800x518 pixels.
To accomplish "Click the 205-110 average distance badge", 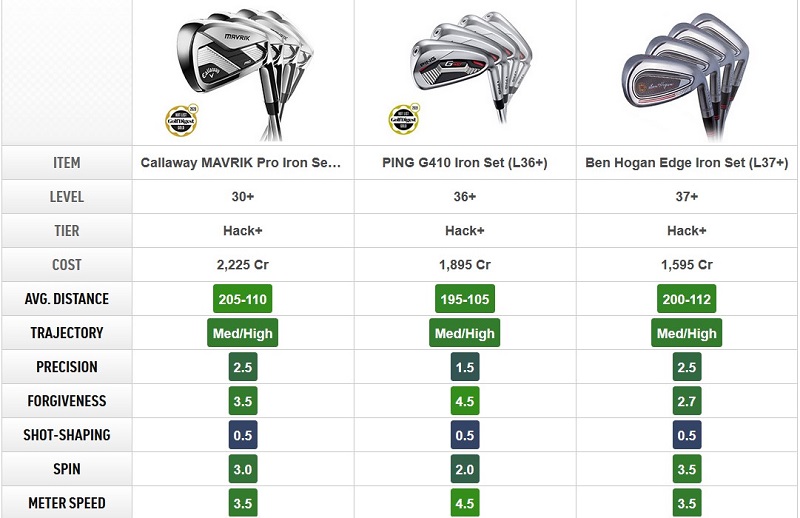I will pyautogui.click(x=242, y=299).
